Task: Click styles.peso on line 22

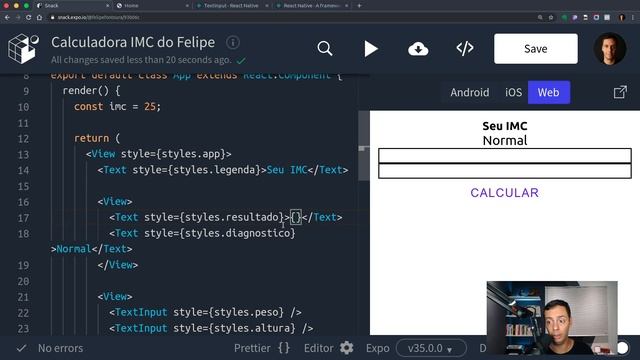Action: point(249,312)
